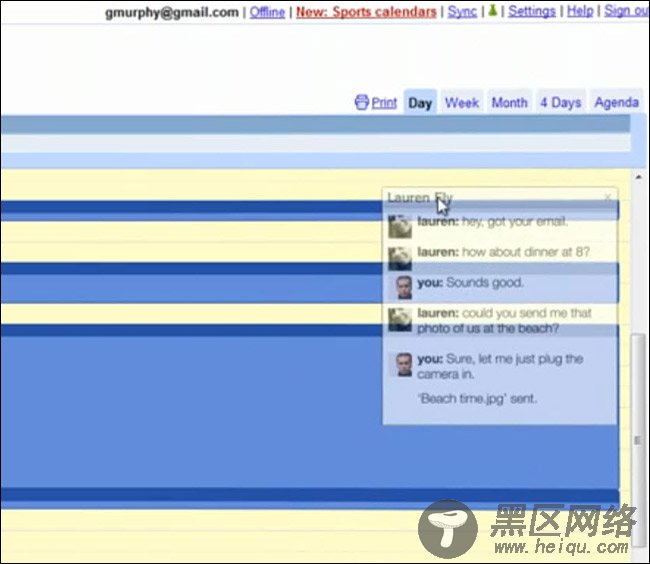Close the Lauren Ely chat popup
Screen dimensions: 650x564
coord(608,197)
